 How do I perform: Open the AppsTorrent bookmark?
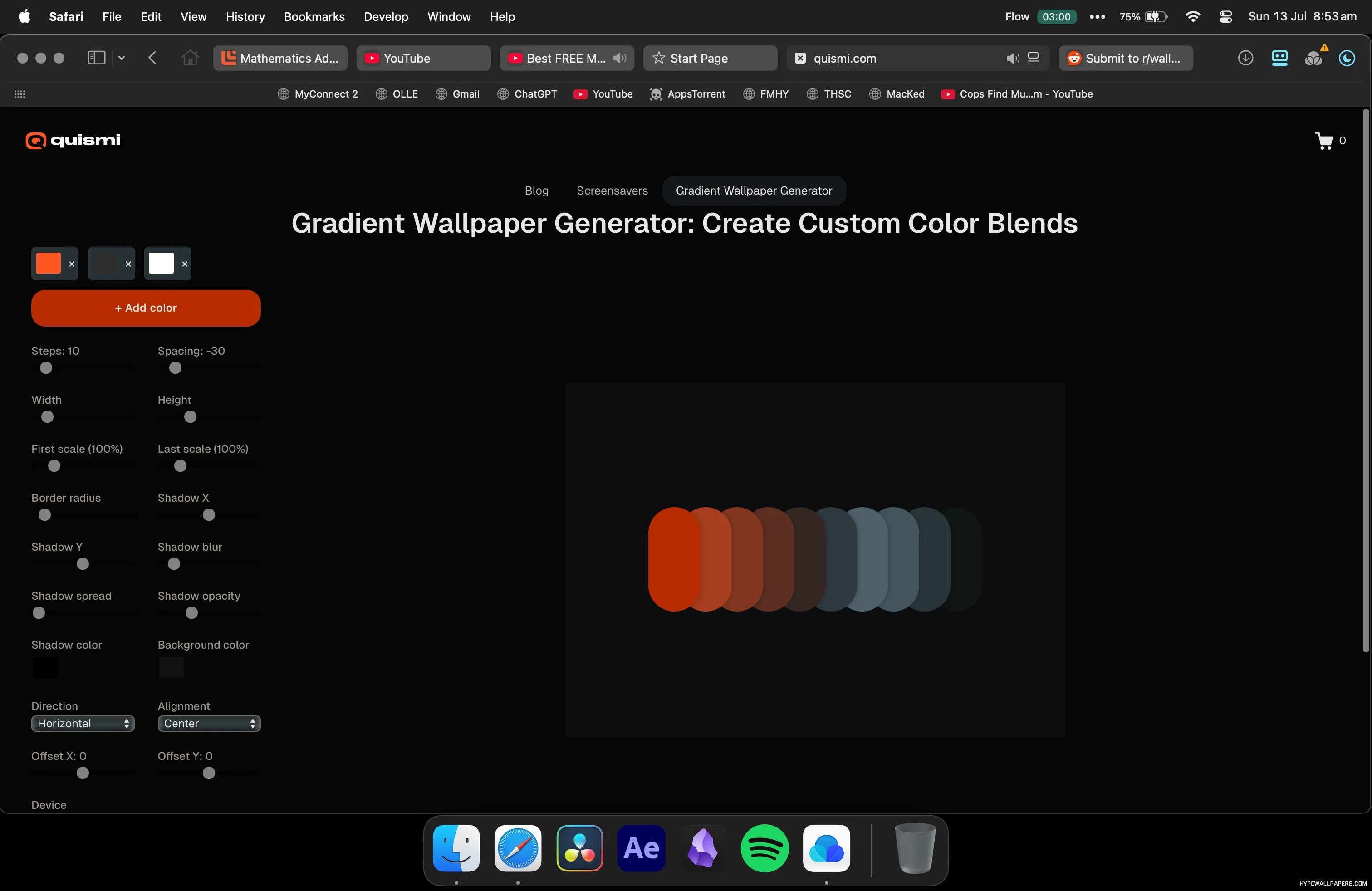click(x=688, y=94)
